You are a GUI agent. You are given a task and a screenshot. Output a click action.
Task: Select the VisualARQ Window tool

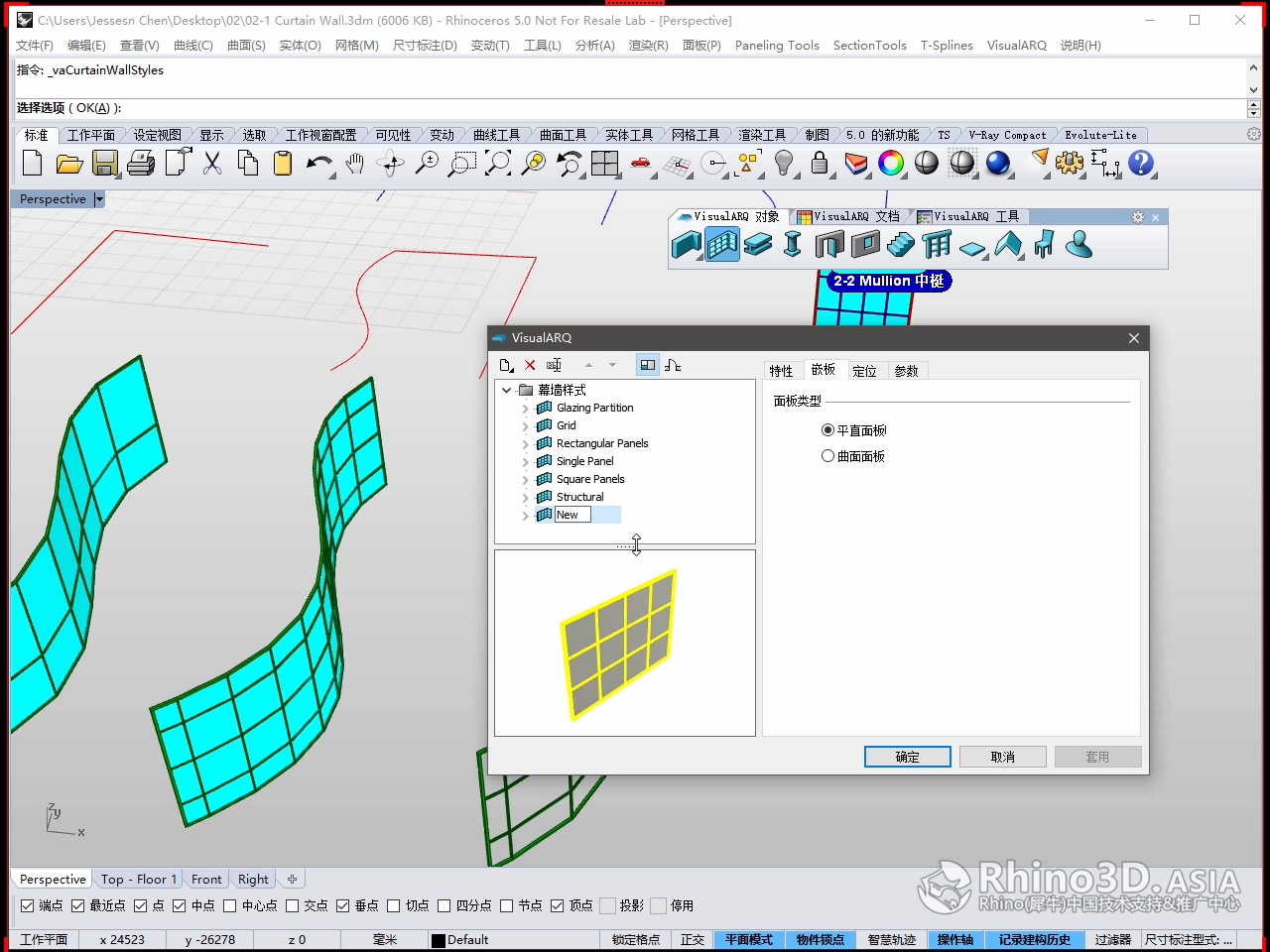pos(865,244)
